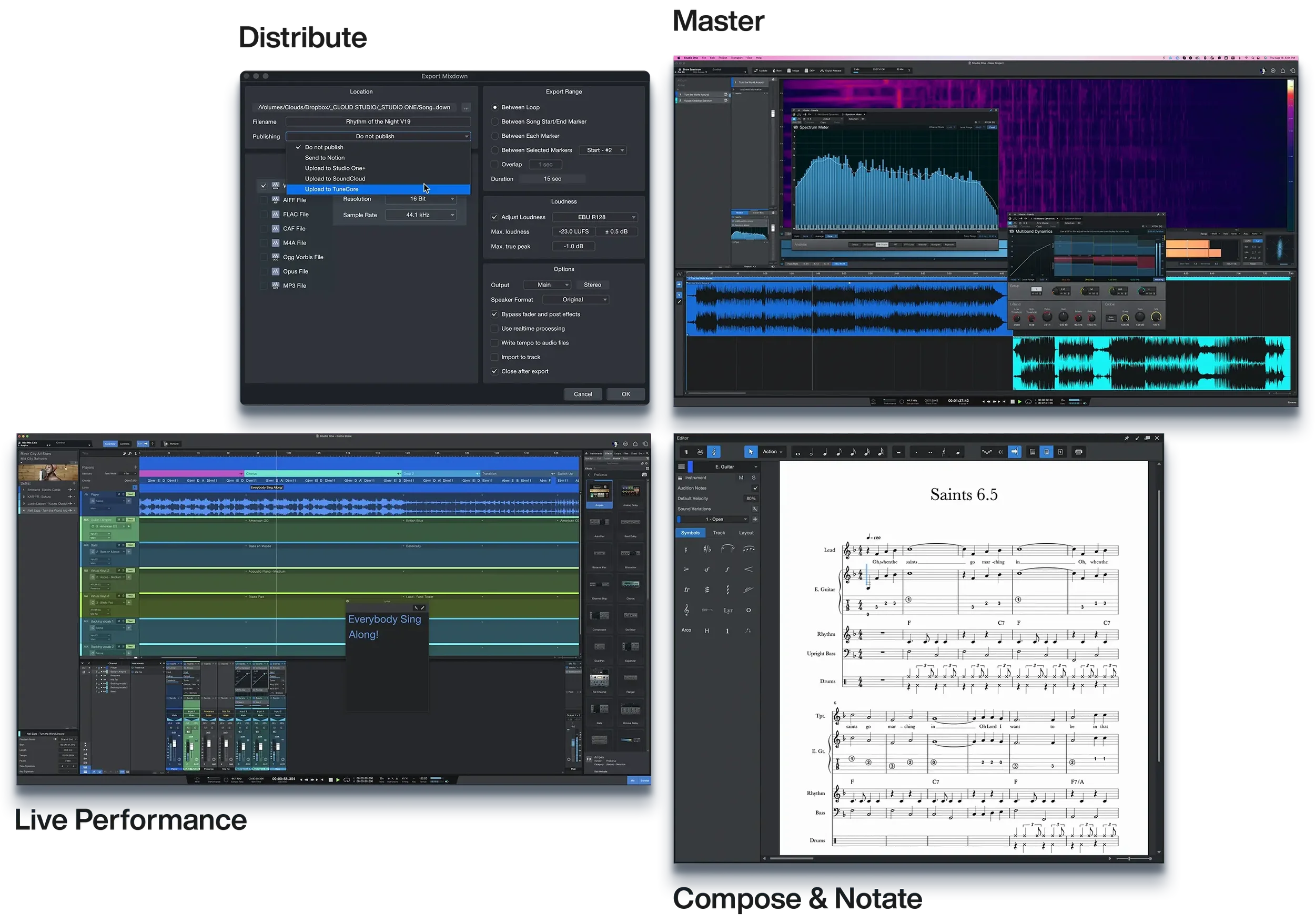Enable Use realtime processing checkbox
The image size is (1315, 924).
pos(495,329)
